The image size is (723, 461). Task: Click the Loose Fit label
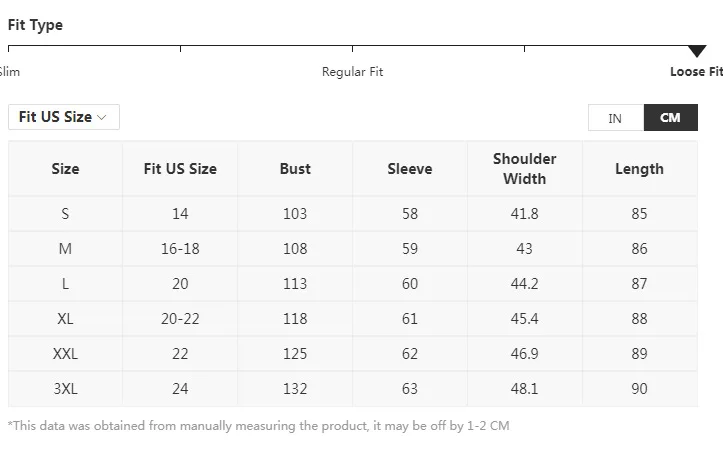(x=696, y=72)
